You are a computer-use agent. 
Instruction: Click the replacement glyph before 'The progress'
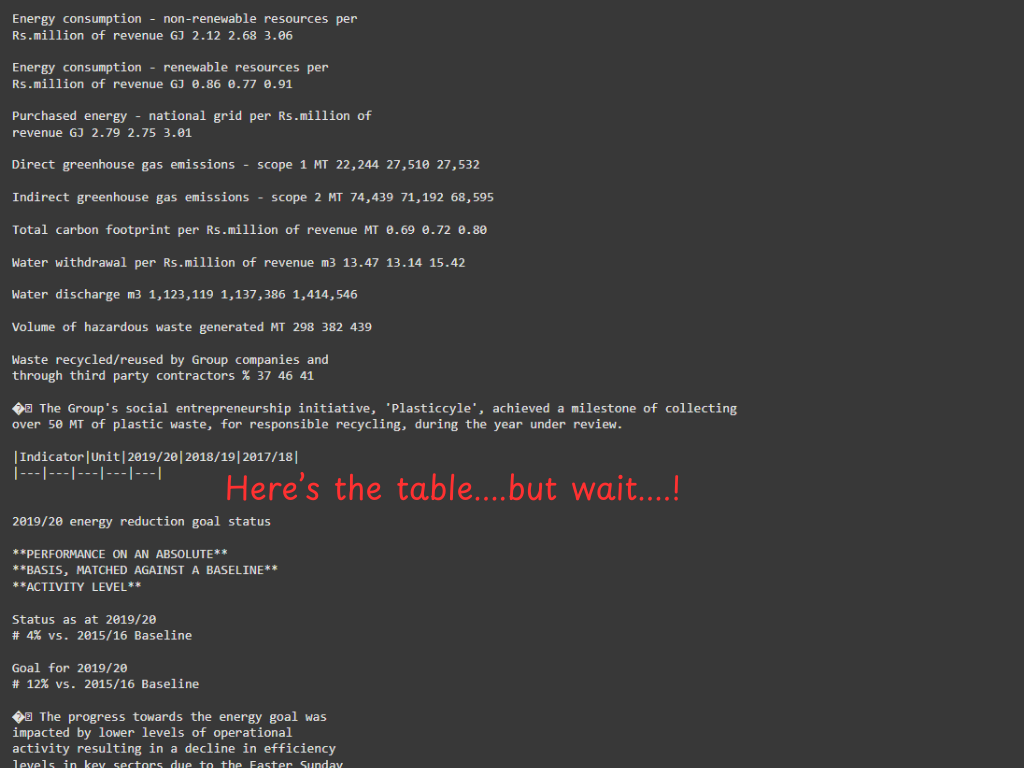(x=22, y=717)
